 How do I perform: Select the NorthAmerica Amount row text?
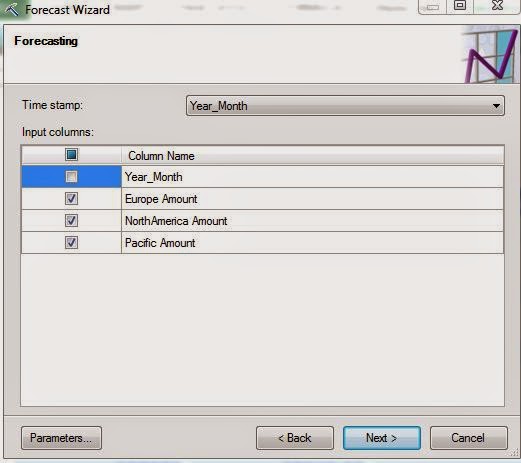pos(176,221)
